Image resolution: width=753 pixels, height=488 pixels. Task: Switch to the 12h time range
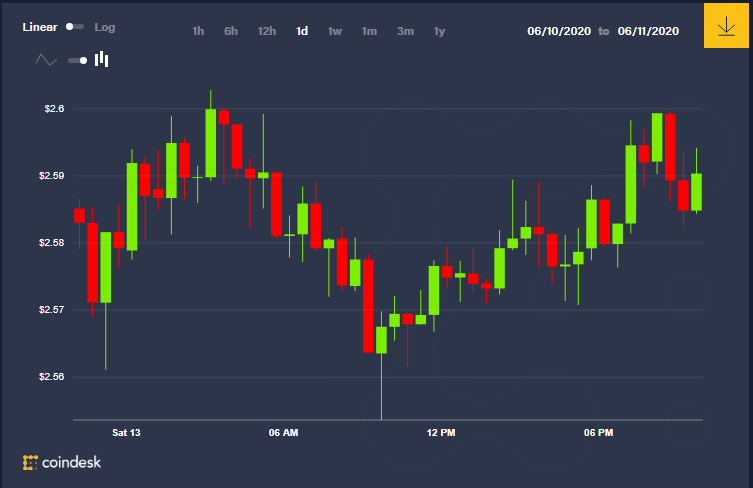267,31
